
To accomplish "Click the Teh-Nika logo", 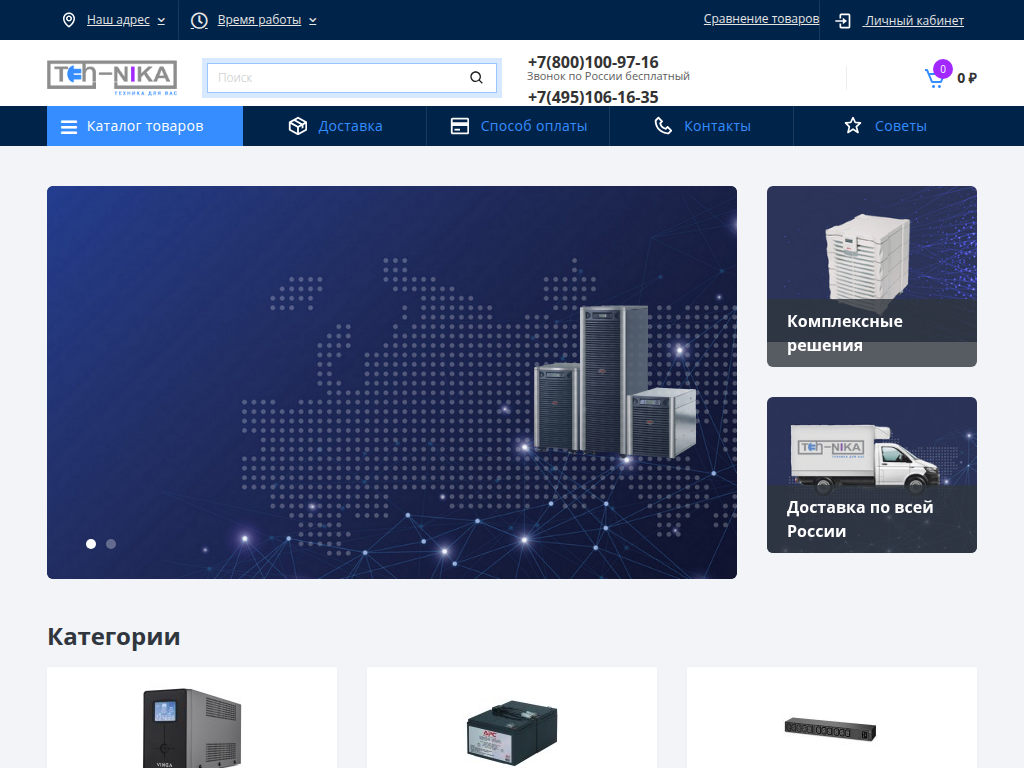I will [x=112, y=76].
